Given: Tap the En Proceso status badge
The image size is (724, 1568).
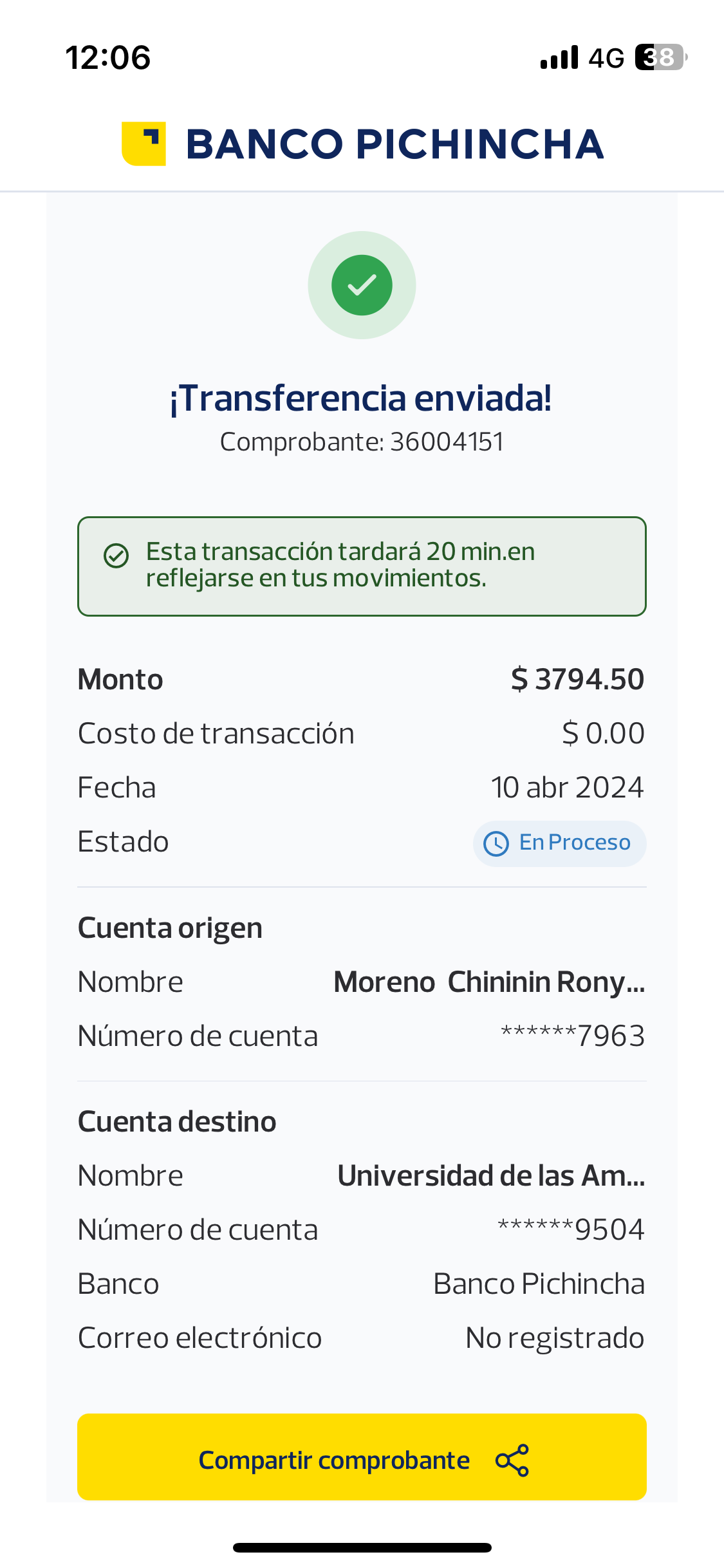Looking at the screenshot, I should tap(560, 843).
